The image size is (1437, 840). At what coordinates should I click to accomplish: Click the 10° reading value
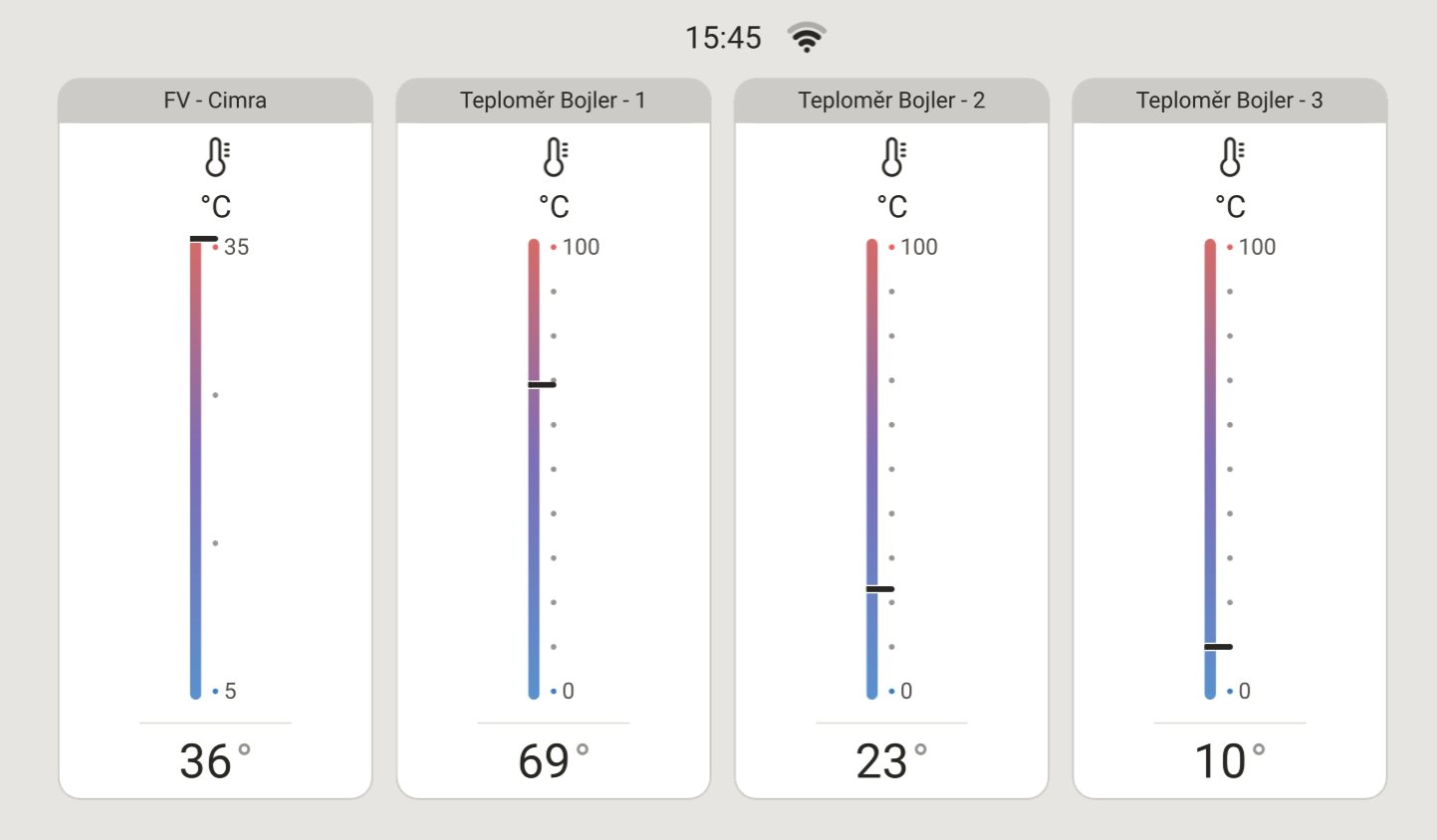(1230, 761)
